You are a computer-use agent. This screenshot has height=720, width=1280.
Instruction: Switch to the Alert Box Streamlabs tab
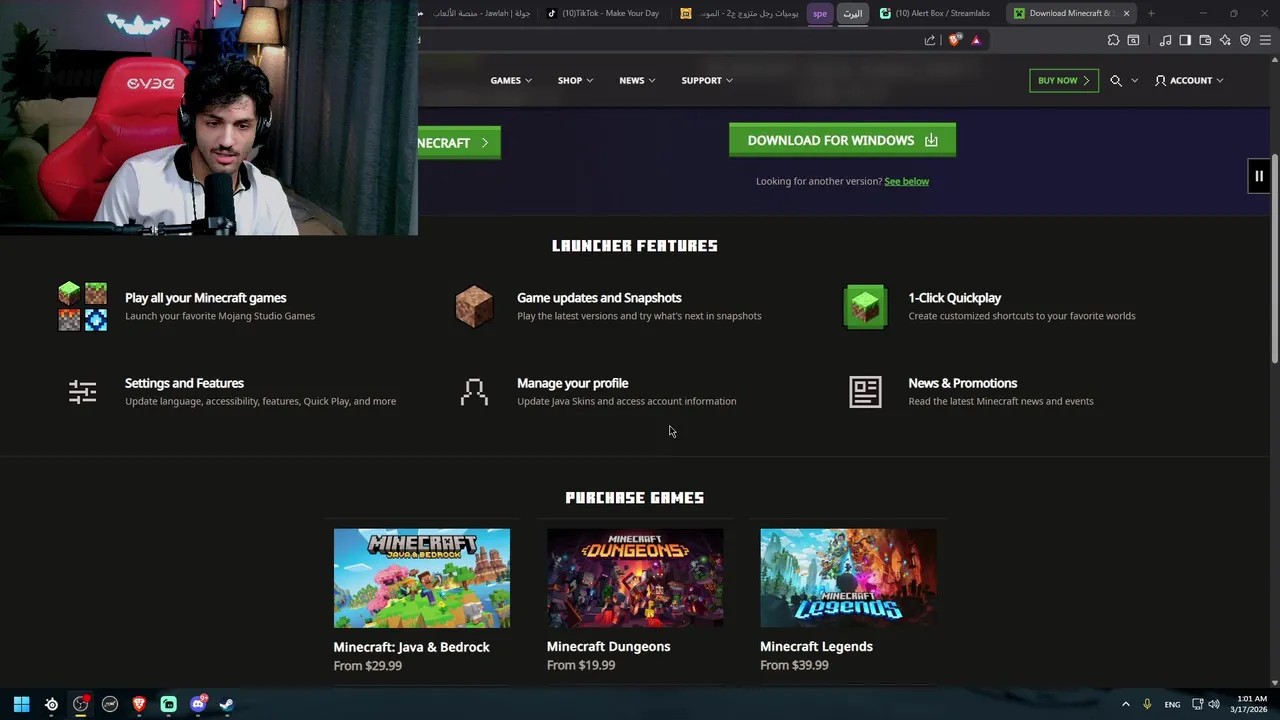tap(936, 13)
